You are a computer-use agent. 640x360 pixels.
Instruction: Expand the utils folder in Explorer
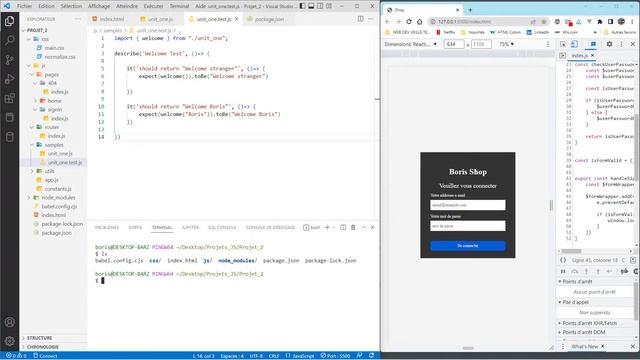[49, 171]
